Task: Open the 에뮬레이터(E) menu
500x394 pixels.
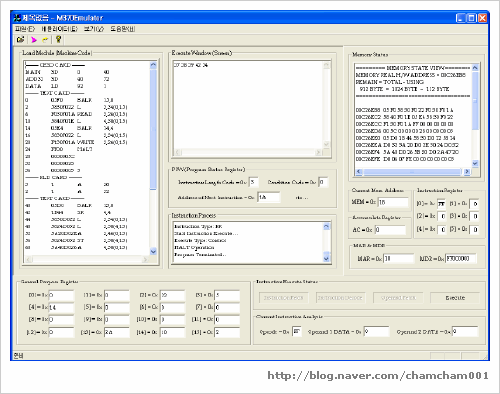Action: (x=59, y=29)
